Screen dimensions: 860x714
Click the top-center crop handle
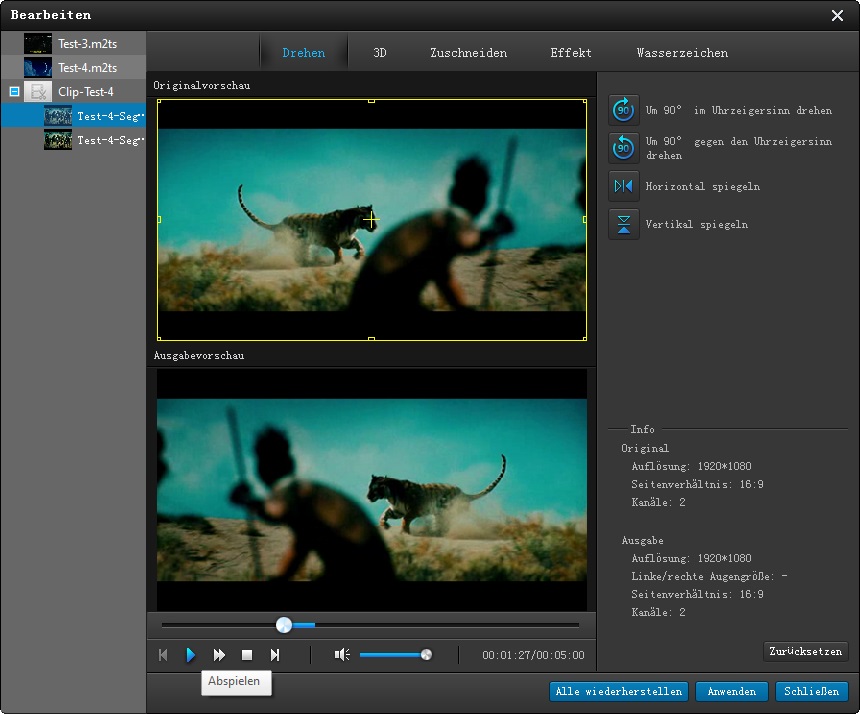[x=371, y=101]
